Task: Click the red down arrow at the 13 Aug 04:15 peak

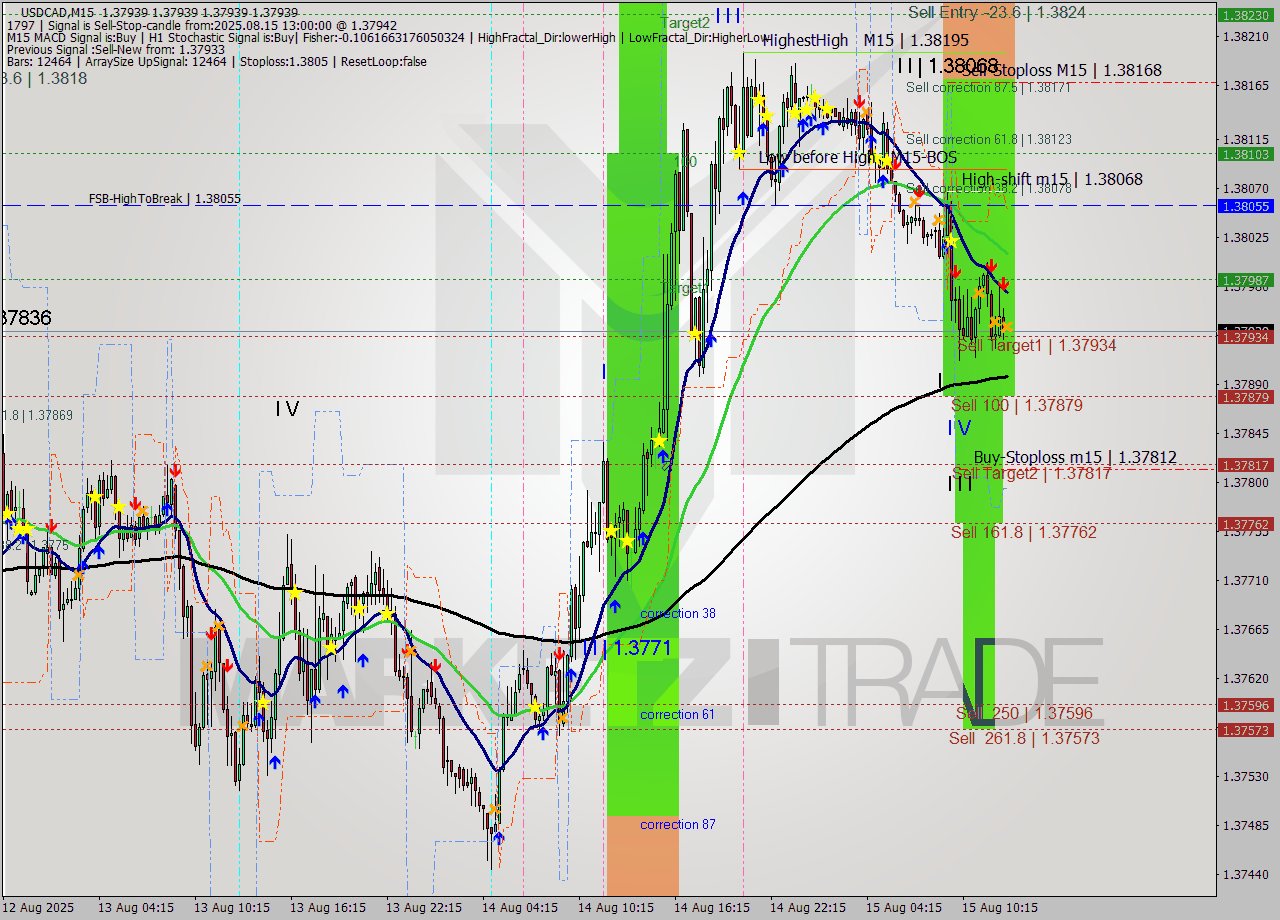Action: coord(176,470)
